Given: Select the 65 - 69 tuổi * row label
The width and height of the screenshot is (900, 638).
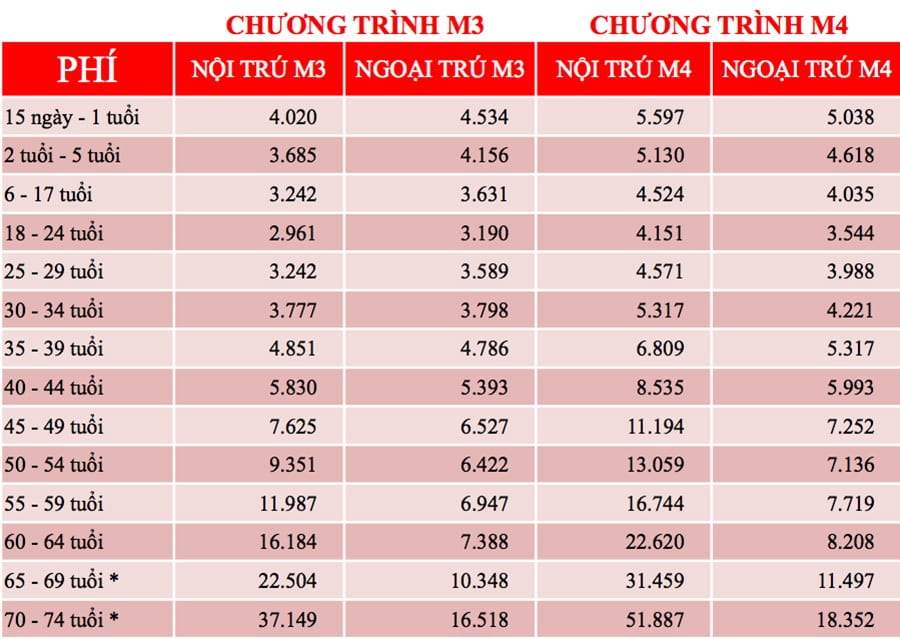Looking at the screenshot, I should (x=61, y=581).
